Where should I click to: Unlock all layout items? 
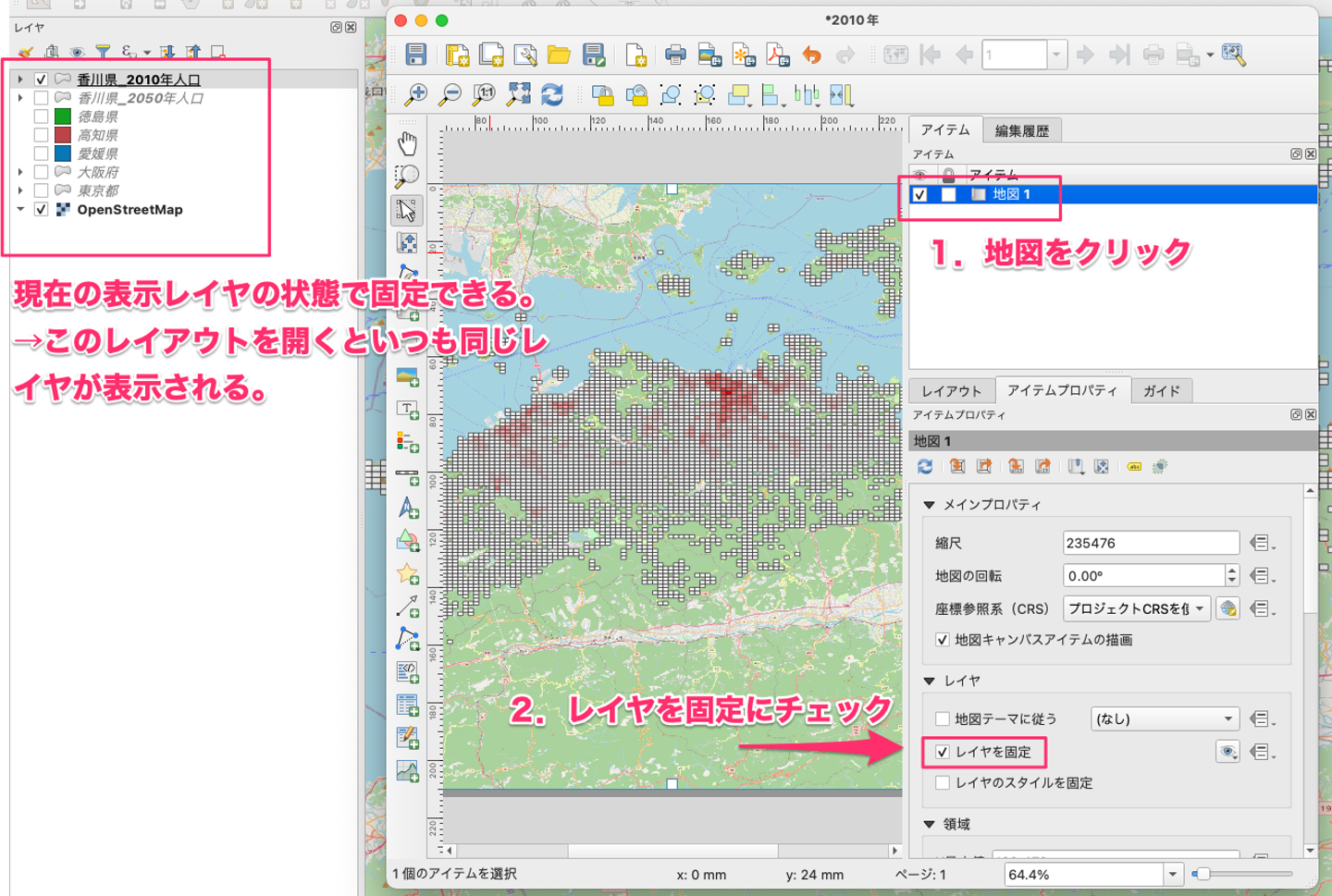coord(636,94)
